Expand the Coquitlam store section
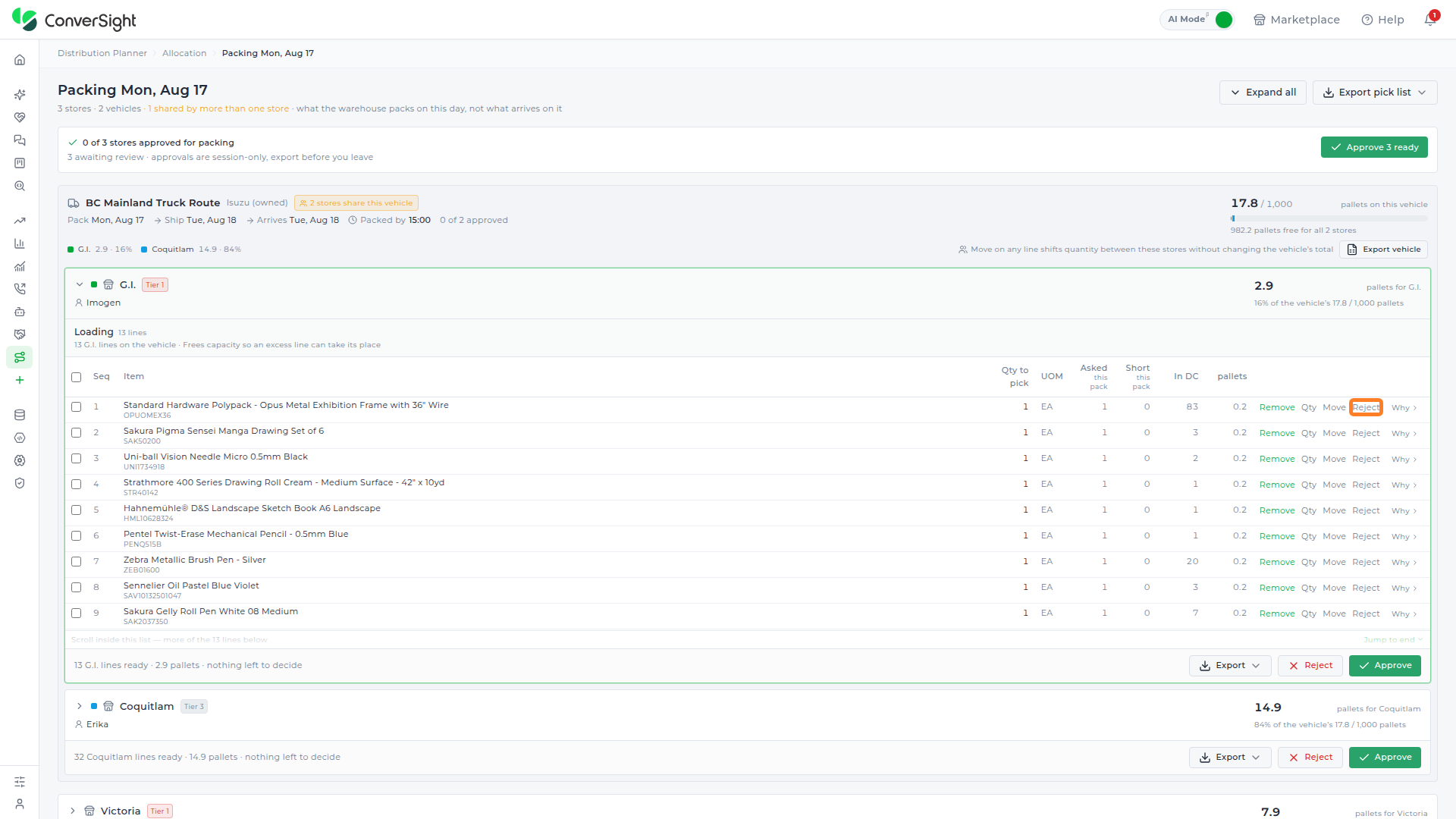The height and width of the screenshot is (819, 1456). 80,707
